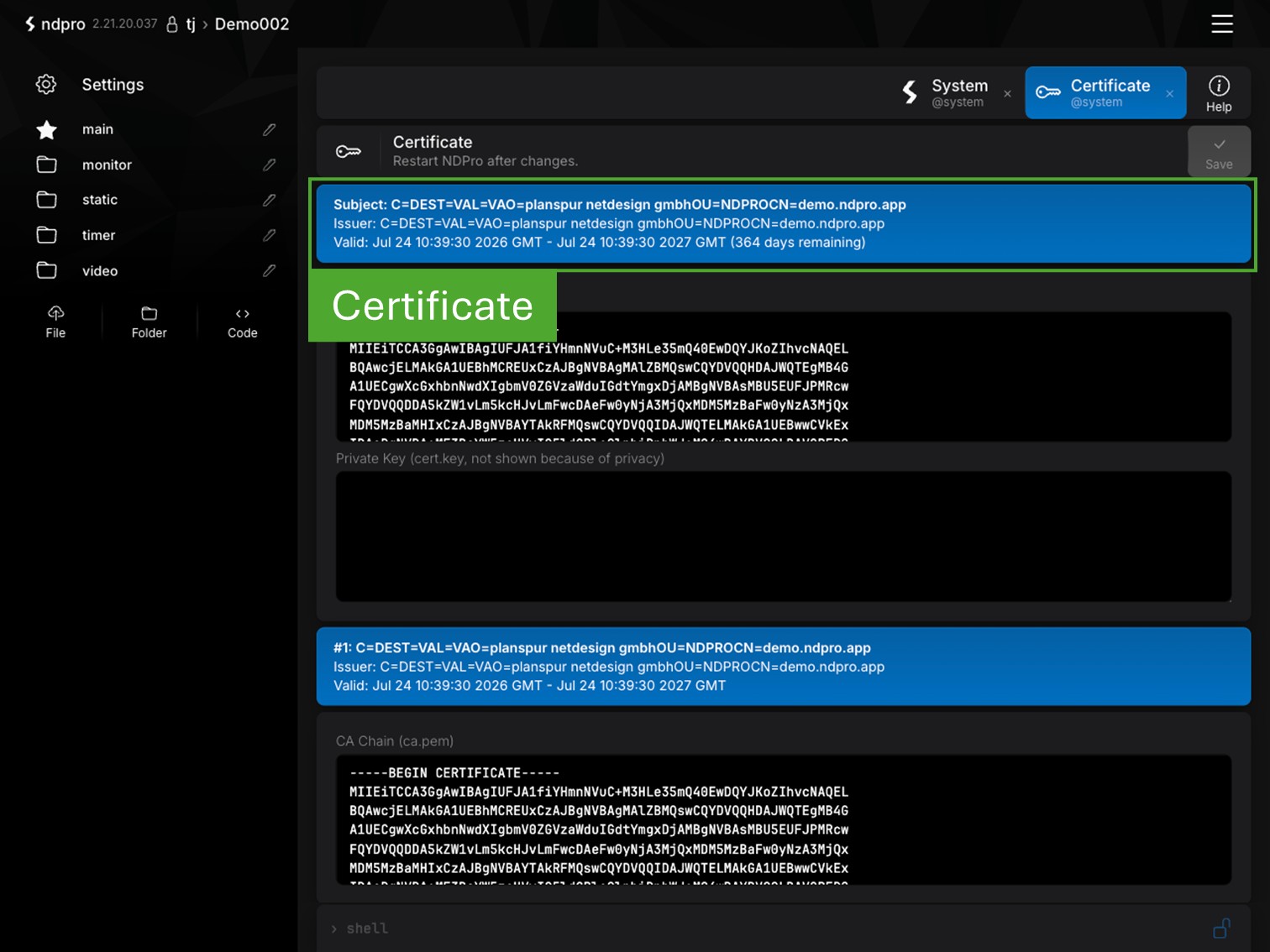Expand shell prompt chevron
The image size is (1270, 952).
333,928
